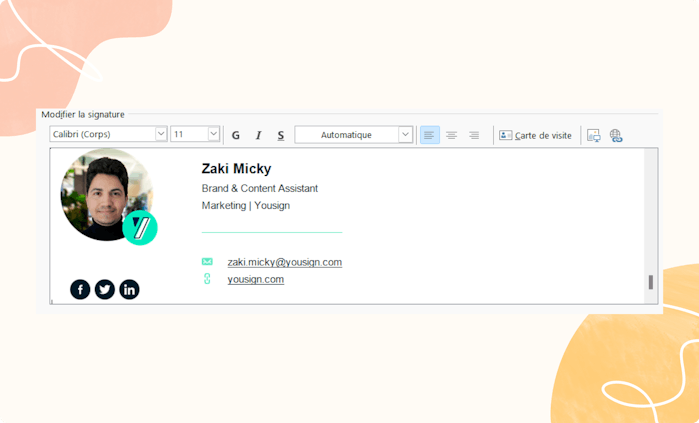Toggle bold formatting with the G button
The width and height of the screenshot is (699, 423).
point(236,135)
